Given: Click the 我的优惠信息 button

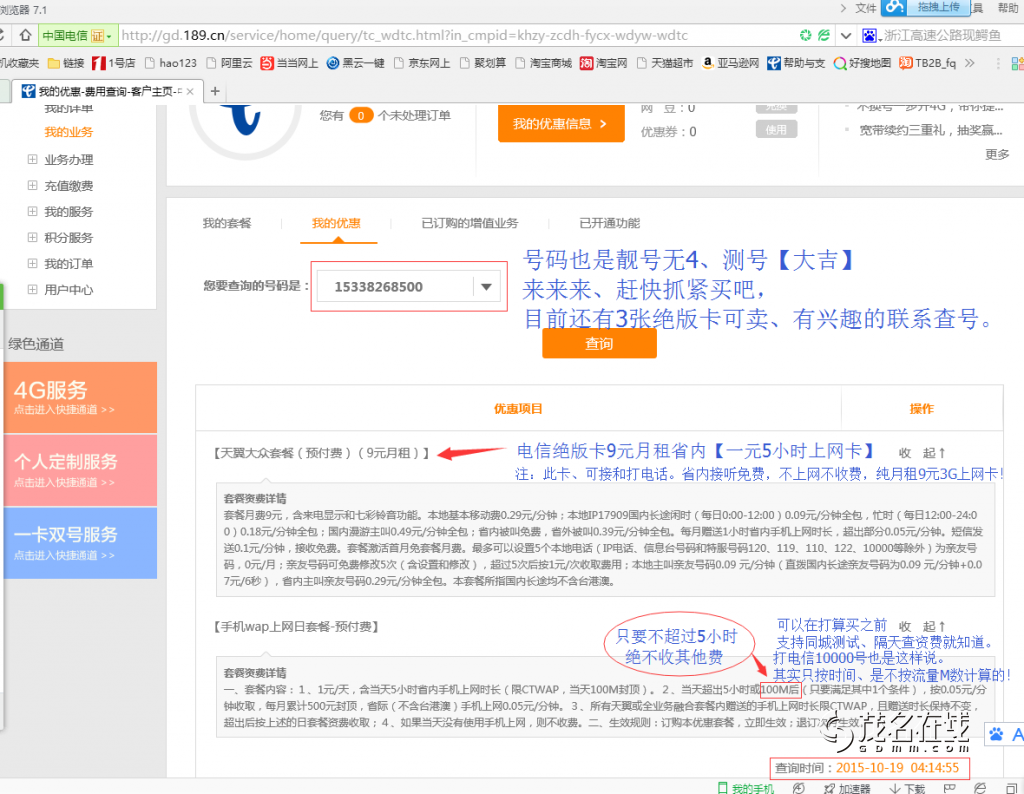Looking at the screenshot, I should coord(560,124).
